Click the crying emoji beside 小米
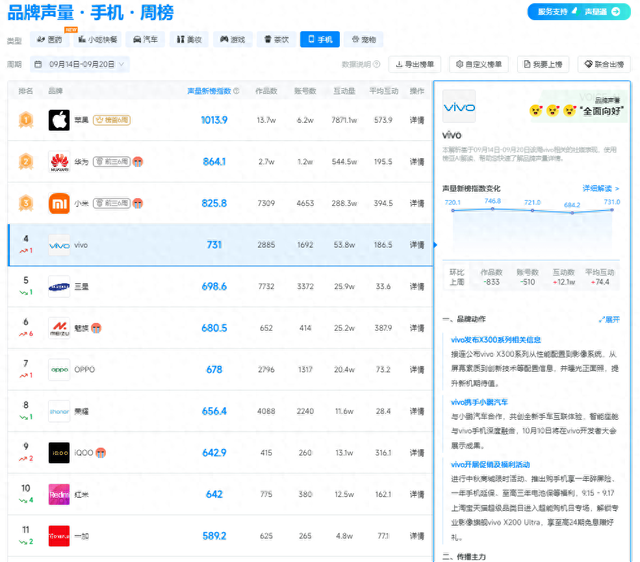Viewport: 640px width, 562px height. click(x=138, y=203)
